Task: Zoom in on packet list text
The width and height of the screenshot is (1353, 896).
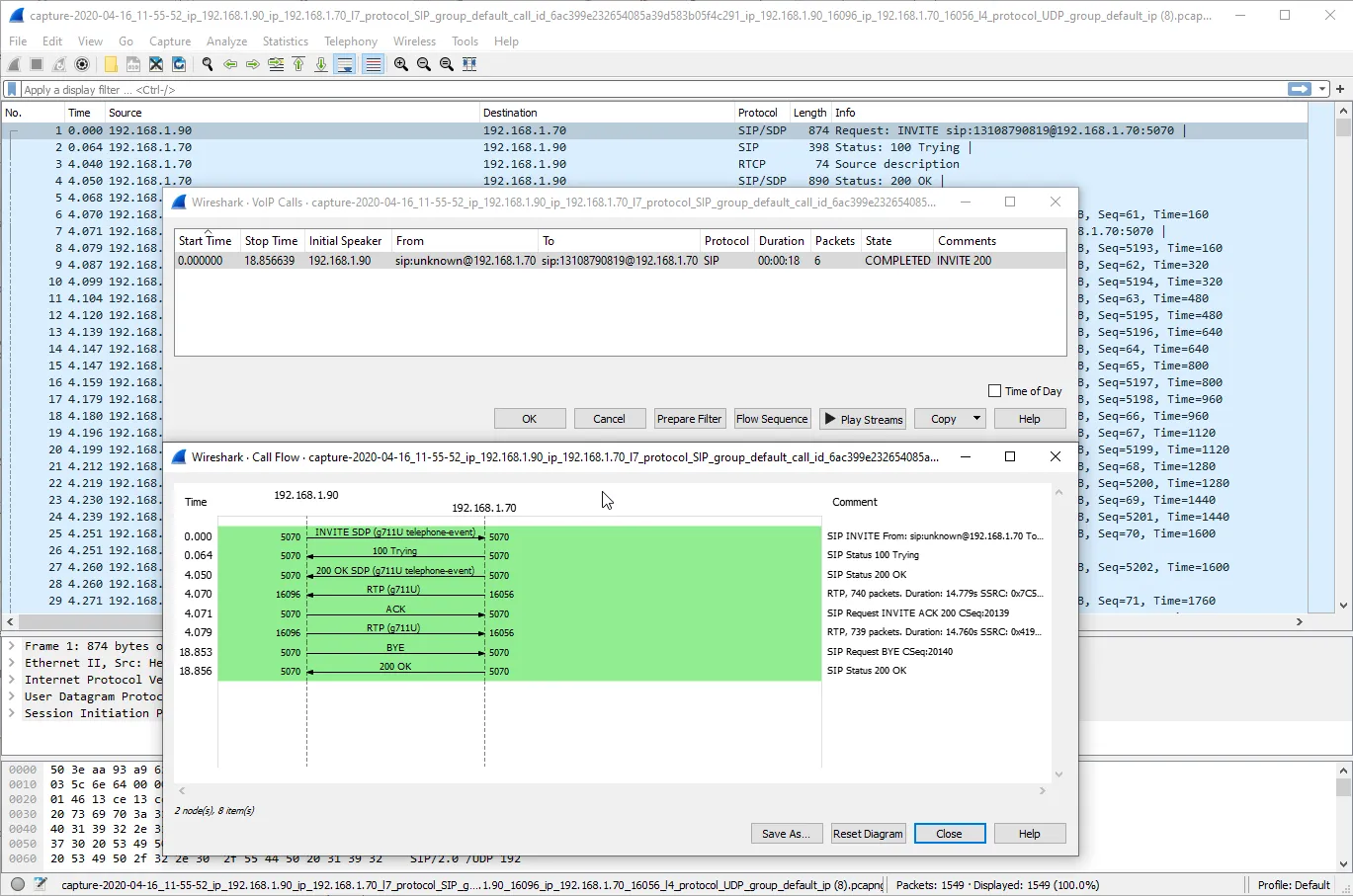Action: (401, 64)
